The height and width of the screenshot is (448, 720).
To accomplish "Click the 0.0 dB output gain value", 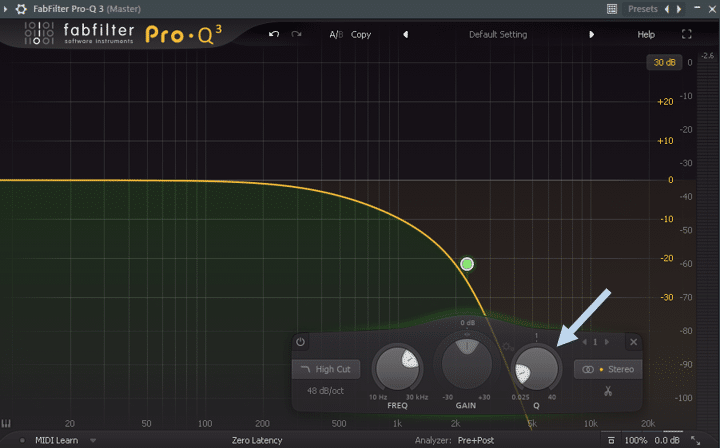I will [x=667, y=440].
